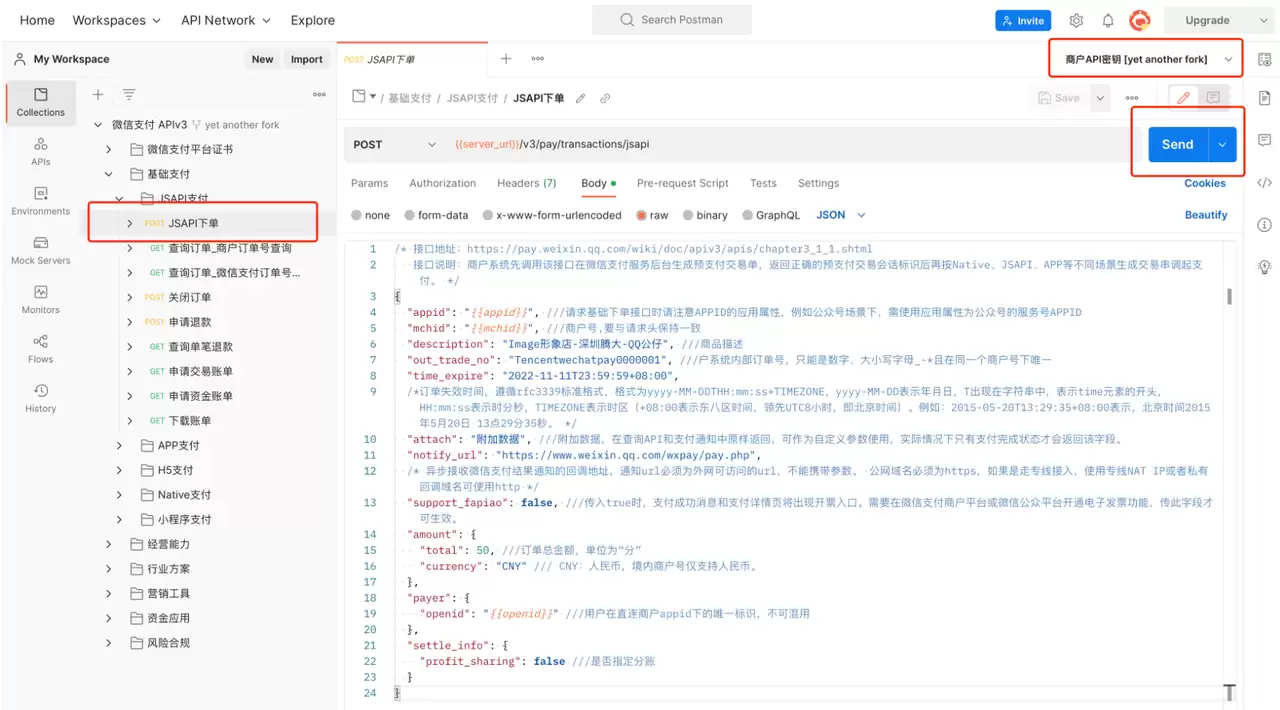The width and height of the screenshot is (1280, 710).
Task: Open comments mode icon in toolbar
Action: (x=1213, y=97)
